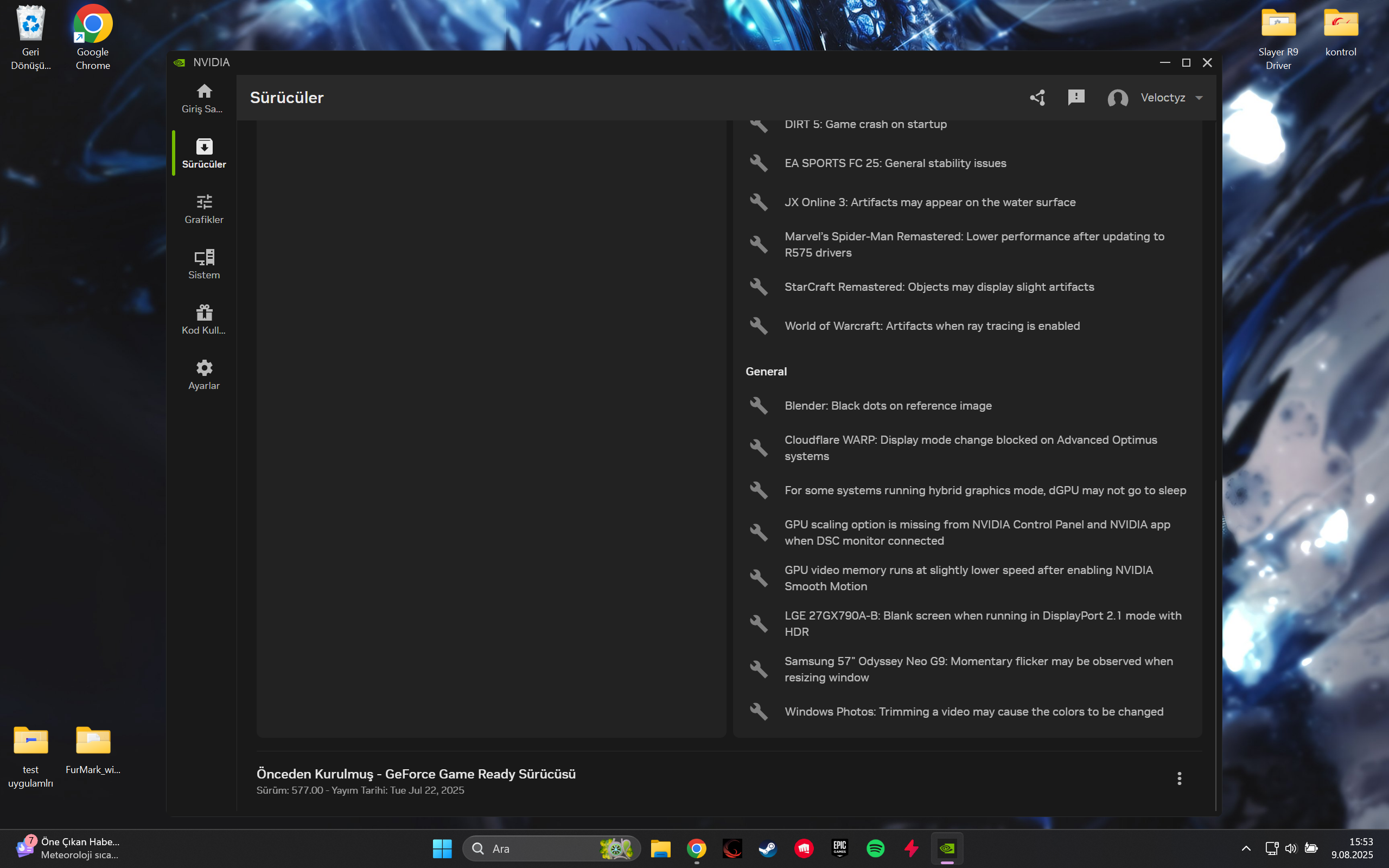Show hidden system tray icons chevron
The image size is (1389, 868).
pos(1246,848)
